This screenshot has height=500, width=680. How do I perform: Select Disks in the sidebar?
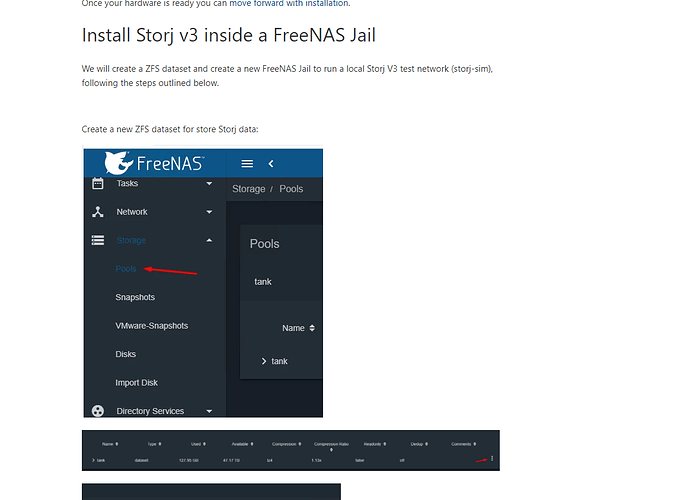[x=126, y=354]
